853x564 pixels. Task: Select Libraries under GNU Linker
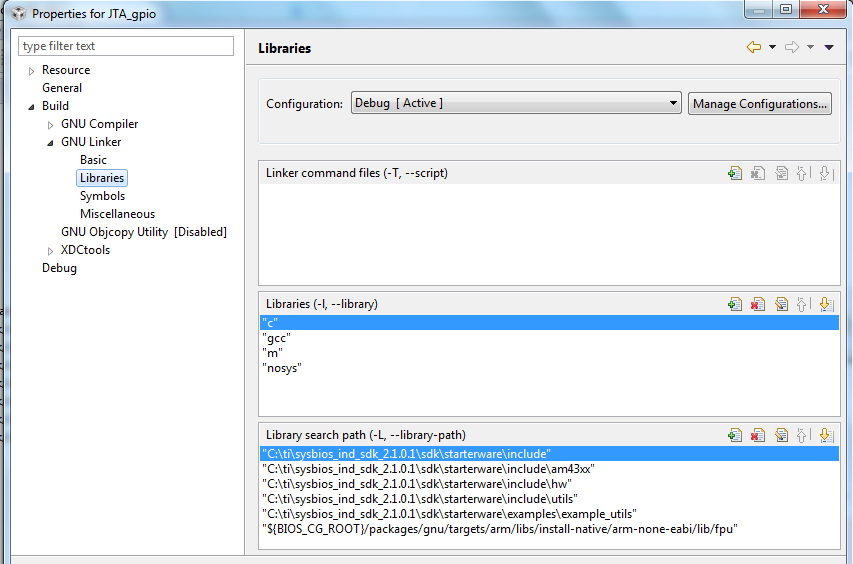[x=102, y=178]
